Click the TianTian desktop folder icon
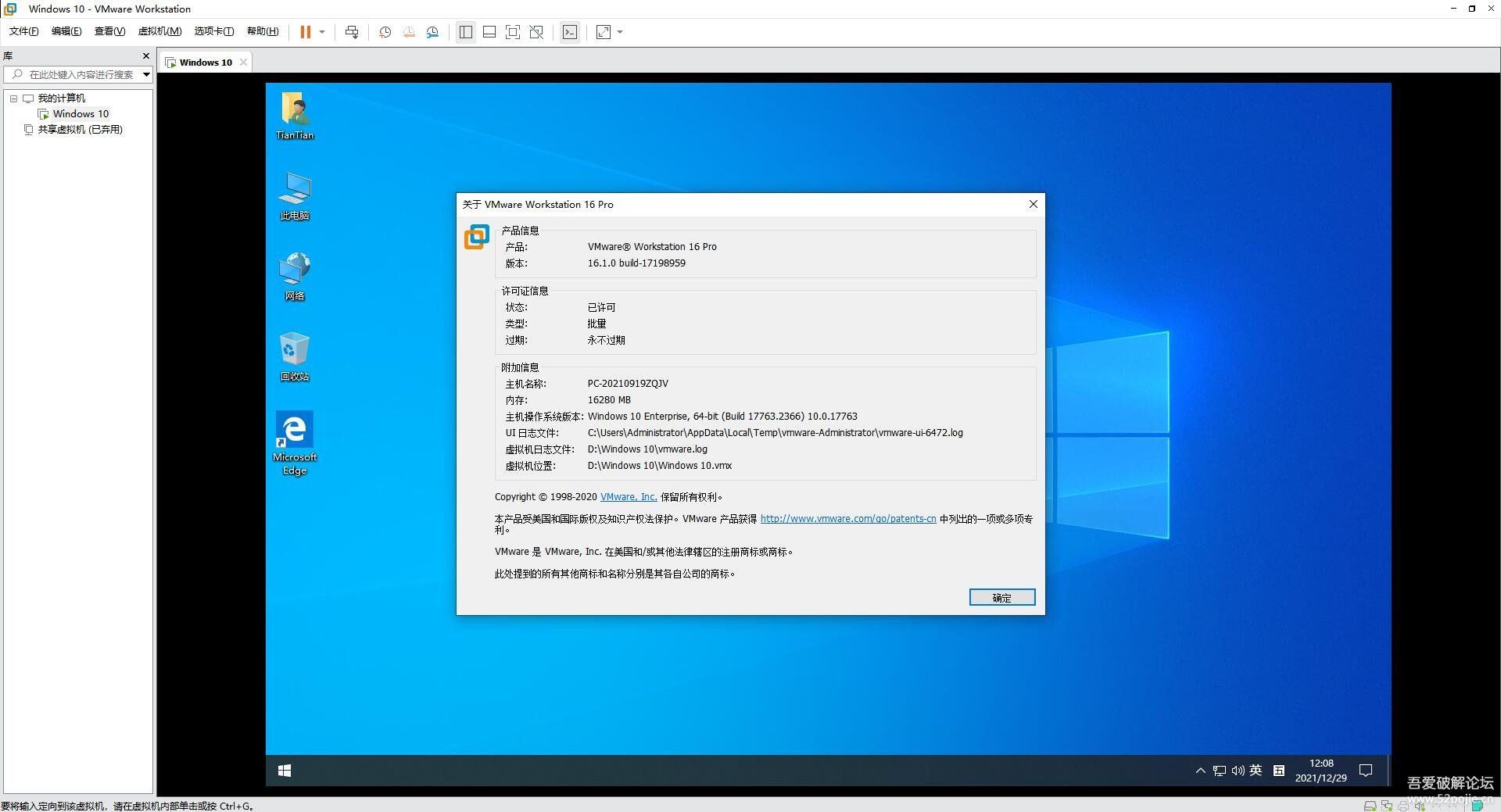 point(295,116)
